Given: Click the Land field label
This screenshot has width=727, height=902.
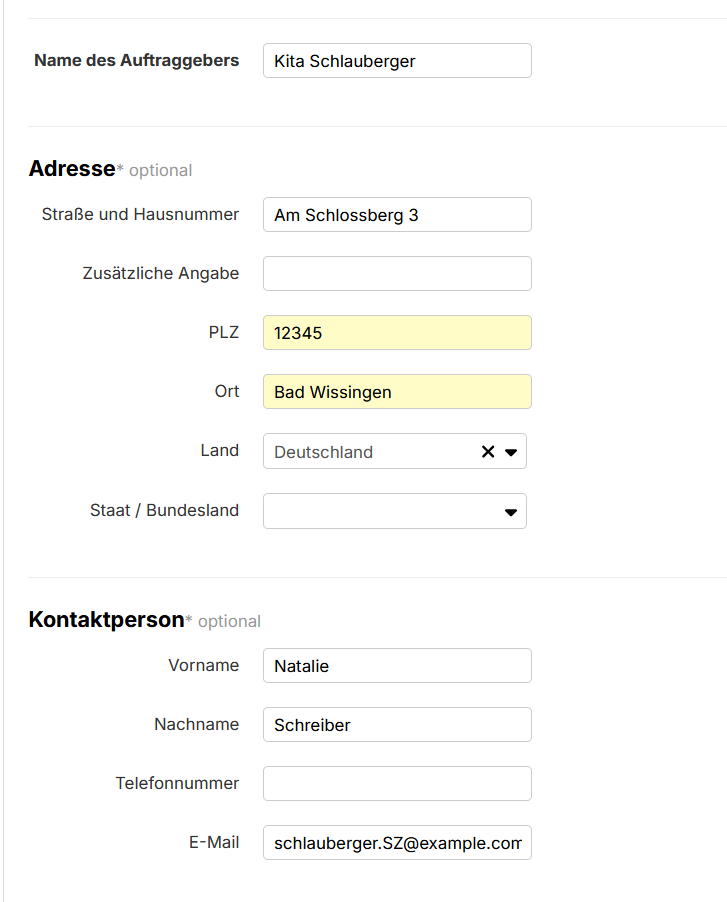Looking at the screenshot, I should 220,450.
